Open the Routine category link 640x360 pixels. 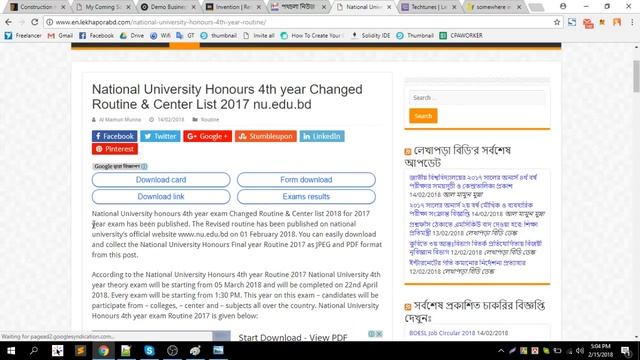210,120
